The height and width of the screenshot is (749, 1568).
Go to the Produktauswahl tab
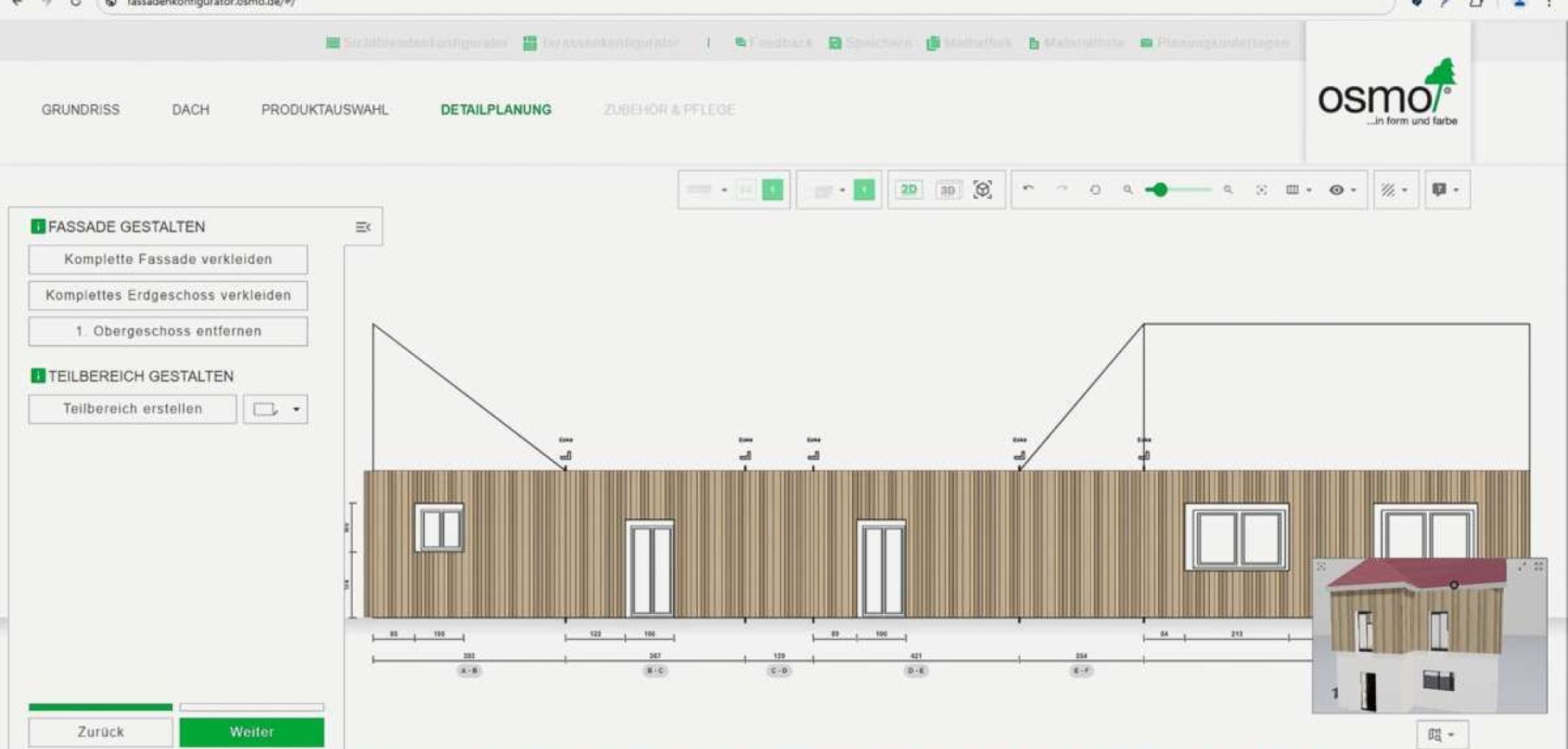(x=324, y=110)
